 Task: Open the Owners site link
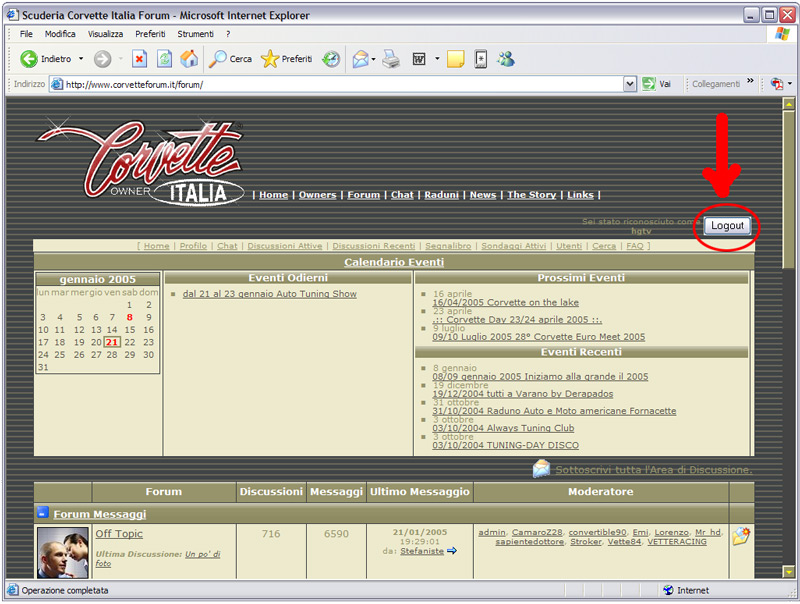tap(317, 195)
